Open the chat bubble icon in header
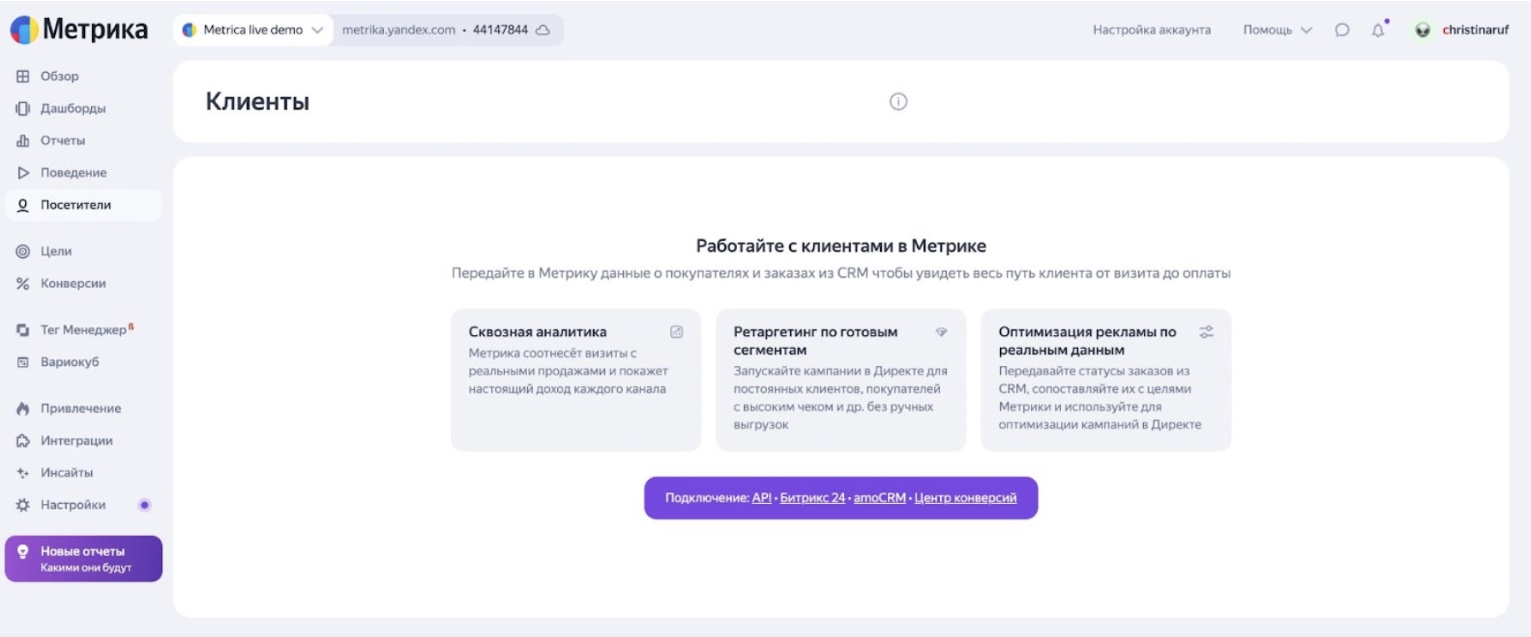 point(1342,30)
